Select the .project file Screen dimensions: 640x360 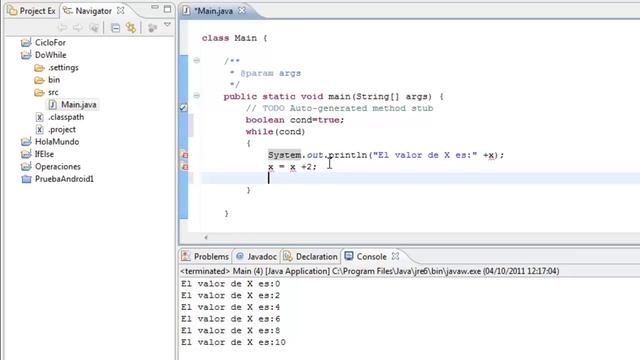pyautogui.click(x=62, y=129)
